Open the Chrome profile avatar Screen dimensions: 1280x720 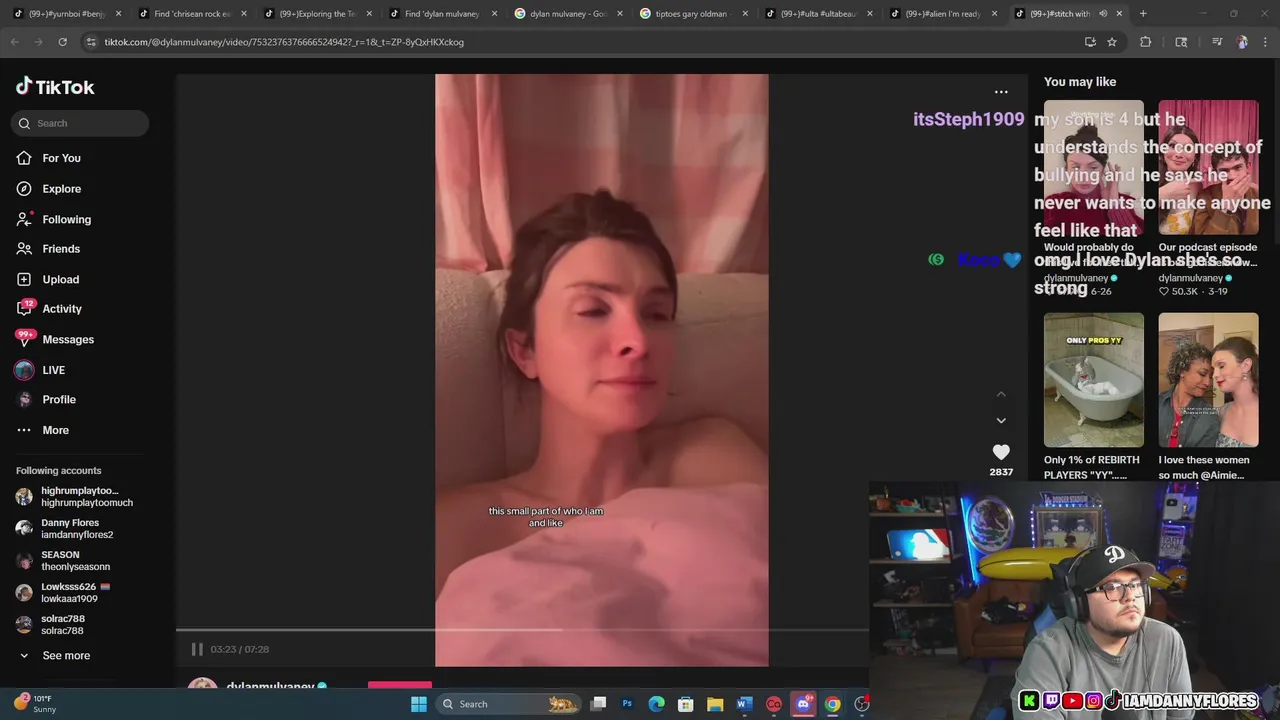tap(1242, 42)
